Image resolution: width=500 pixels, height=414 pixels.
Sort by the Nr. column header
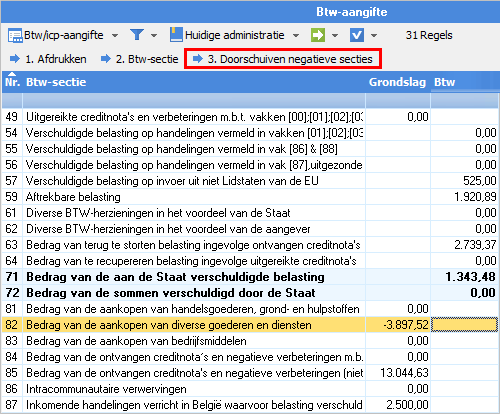[x=12, y=82]
